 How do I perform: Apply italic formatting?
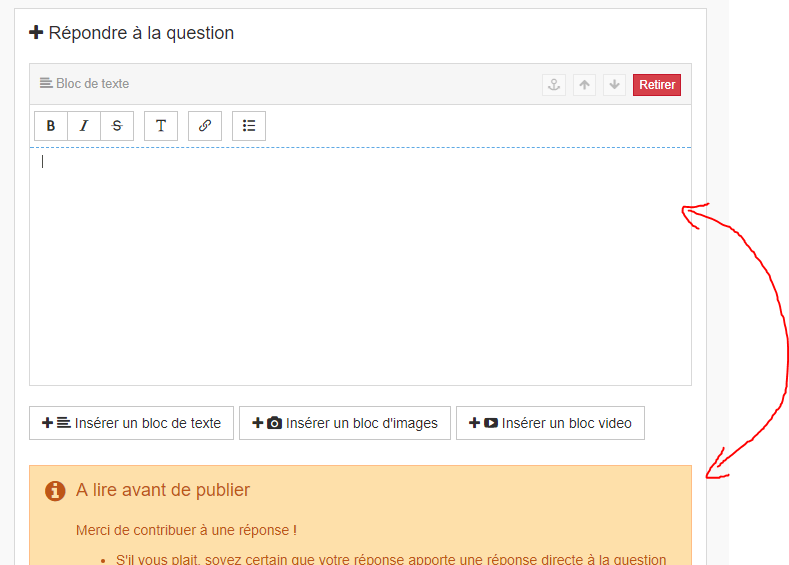(x=84, y=126)
